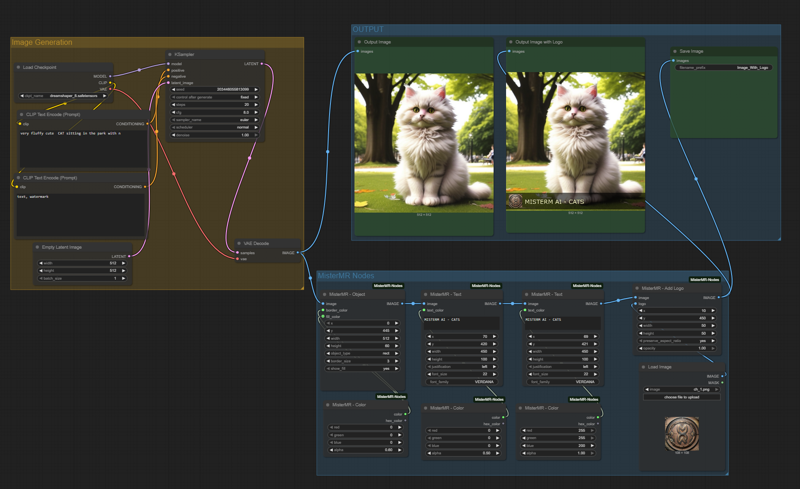This screenshot has height=489, width=800.
Task: Select the OUTPUT group title
Action: (368, 29)
